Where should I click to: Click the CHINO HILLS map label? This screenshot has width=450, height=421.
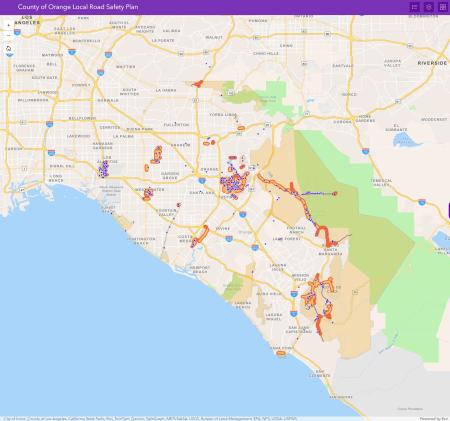(x=266, y=53)
